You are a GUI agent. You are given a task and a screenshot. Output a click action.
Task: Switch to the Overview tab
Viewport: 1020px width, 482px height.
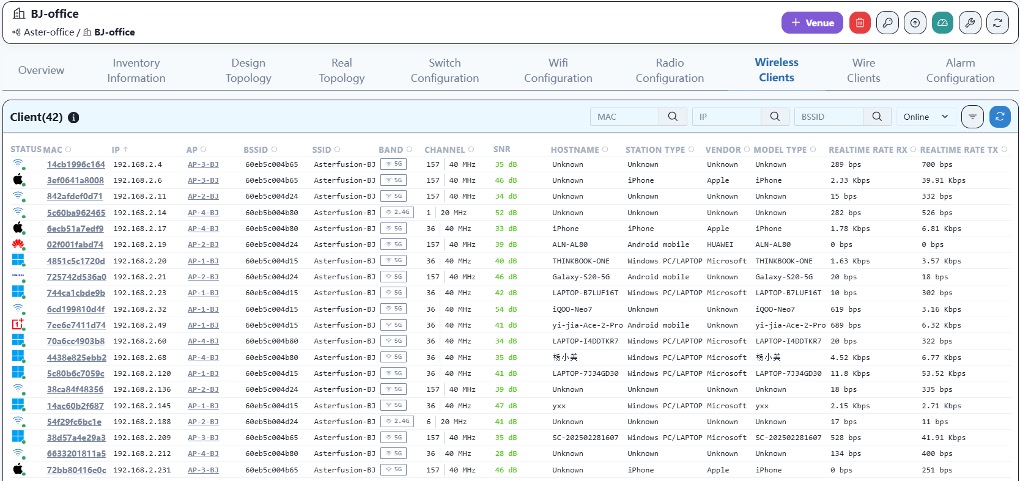pos(41,70)
